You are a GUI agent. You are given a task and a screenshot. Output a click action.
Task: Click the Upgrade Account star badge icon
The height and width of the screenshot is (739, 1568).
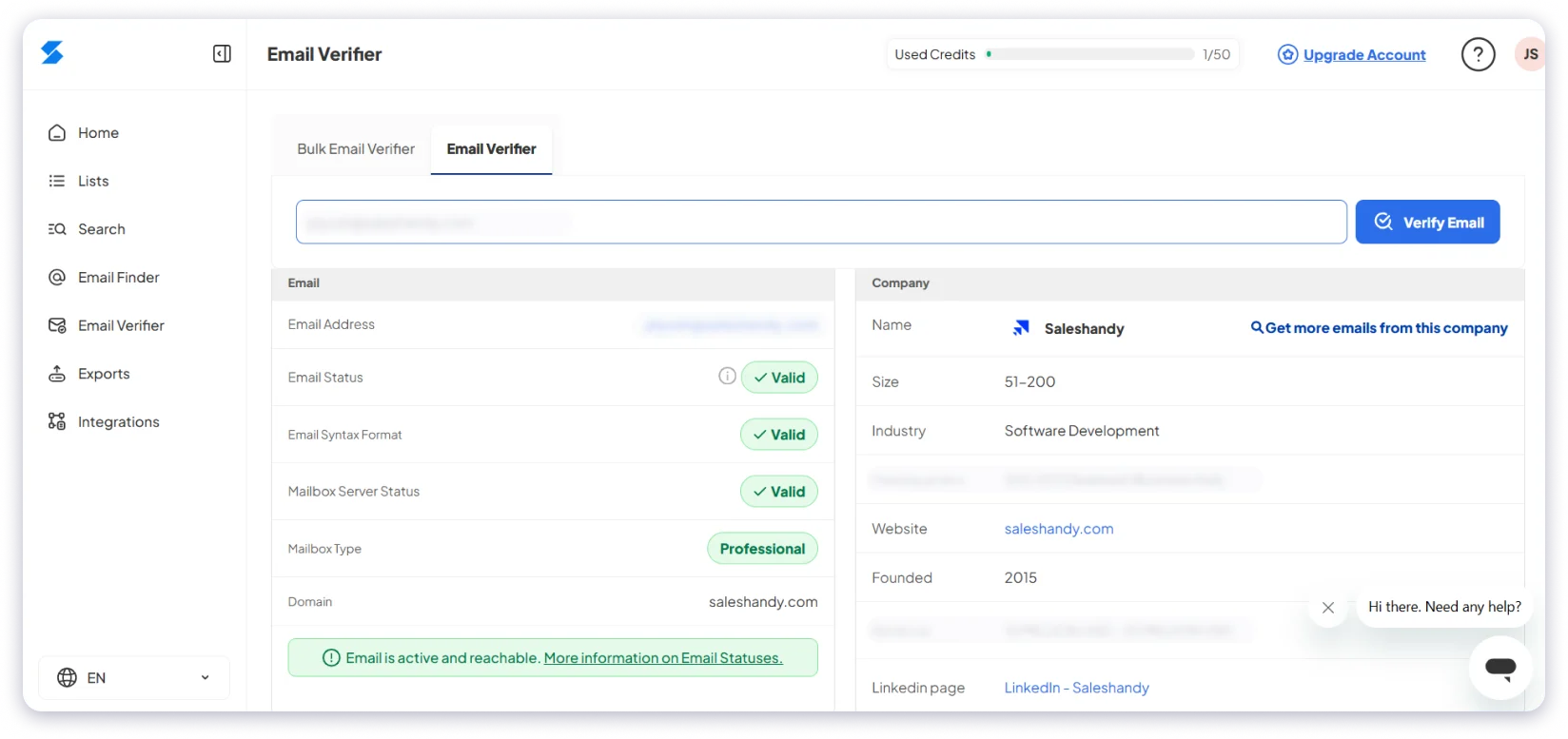tap(1287, 54)
